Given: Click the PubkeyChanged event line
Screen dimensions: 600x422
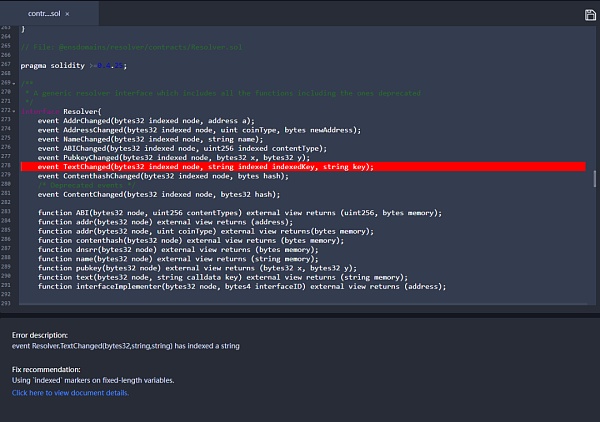Looking at the screenshot, I should point(181,157).
